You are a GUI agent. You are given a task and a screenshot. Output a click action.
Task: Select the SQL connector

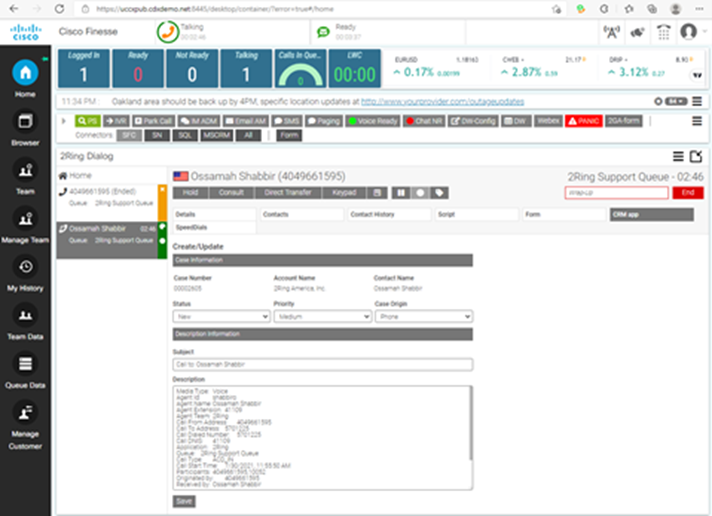click(x=185, y=135)
